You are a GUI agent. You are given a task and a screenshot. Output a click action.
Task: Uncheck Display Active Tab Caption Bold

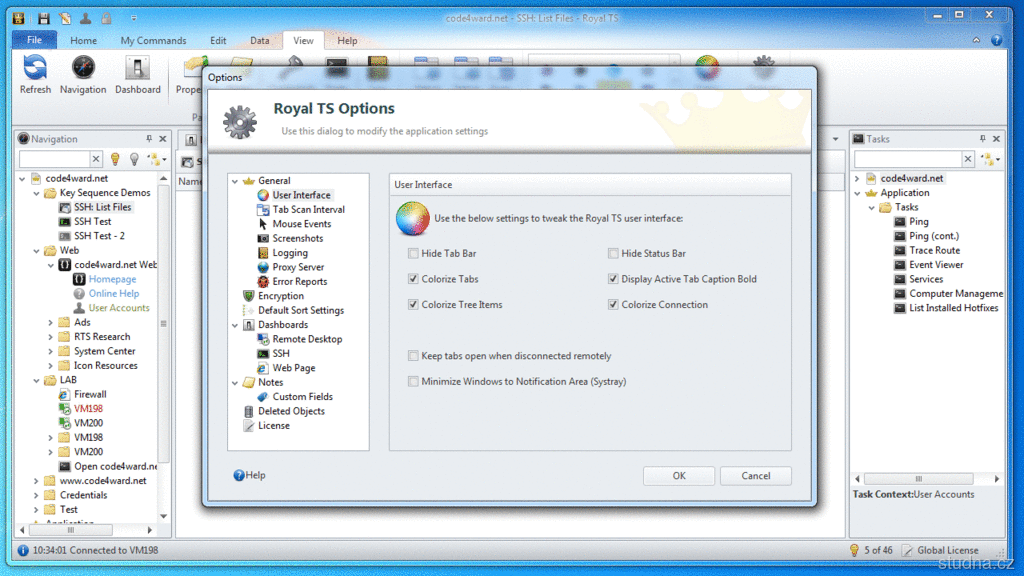[x=613, y=279]
